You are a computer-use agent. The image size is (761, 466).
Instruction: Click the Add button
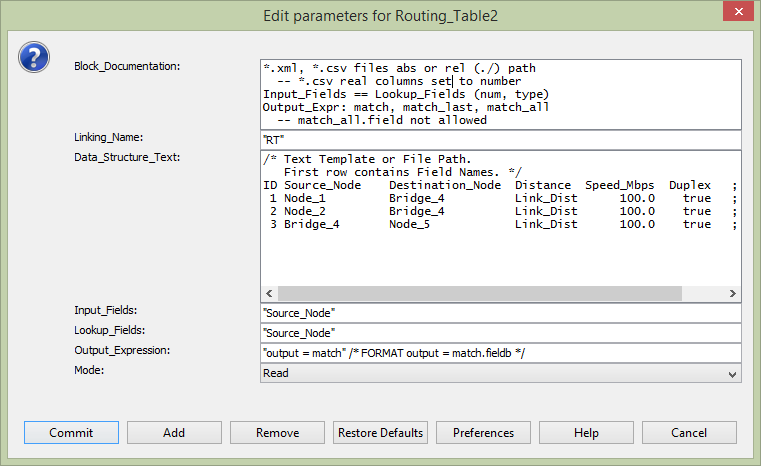pos(174,433)
